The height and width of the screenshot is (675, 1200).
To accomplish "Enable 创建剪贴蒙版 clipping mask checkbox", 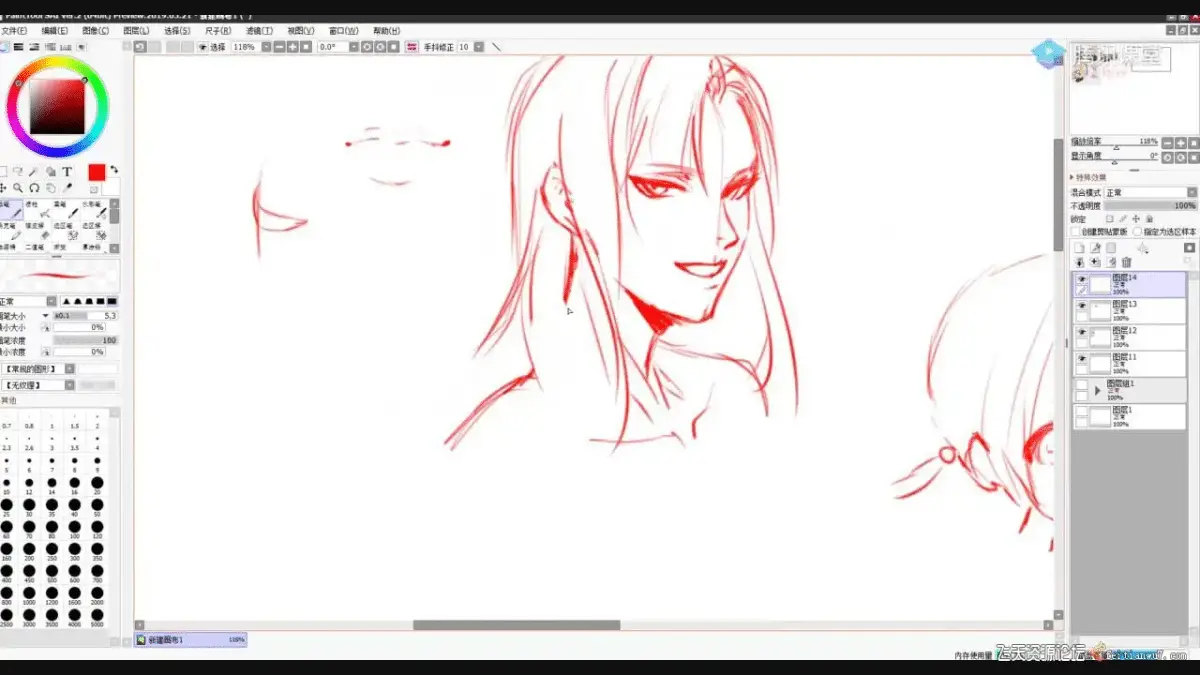I will 1076,232.
